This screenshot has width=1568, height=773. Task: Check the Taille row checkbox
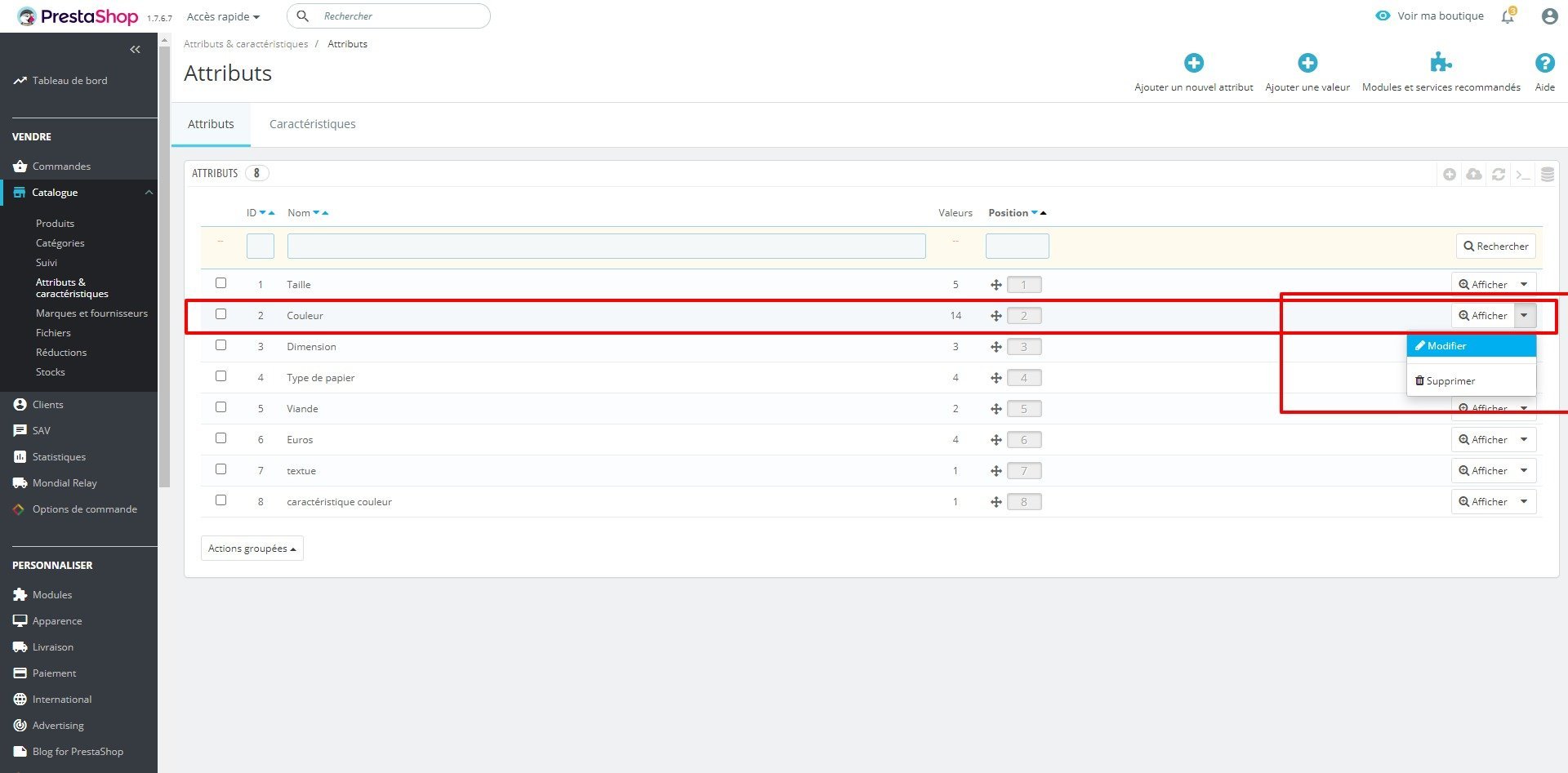[x=220, y=283]
